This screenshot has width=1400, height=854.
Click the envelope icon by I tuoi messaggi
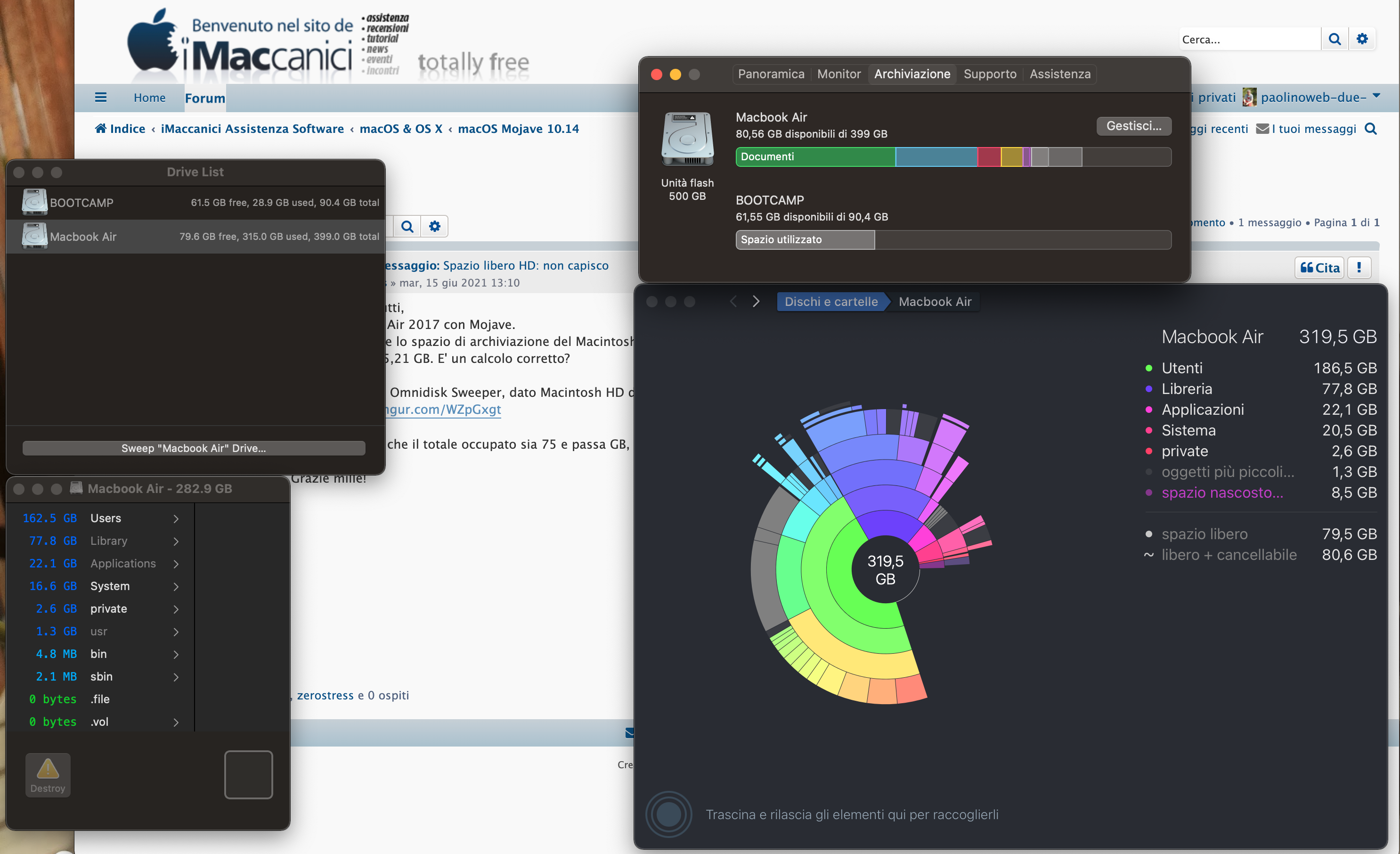pyautogui.click(x=1262, y=129)
